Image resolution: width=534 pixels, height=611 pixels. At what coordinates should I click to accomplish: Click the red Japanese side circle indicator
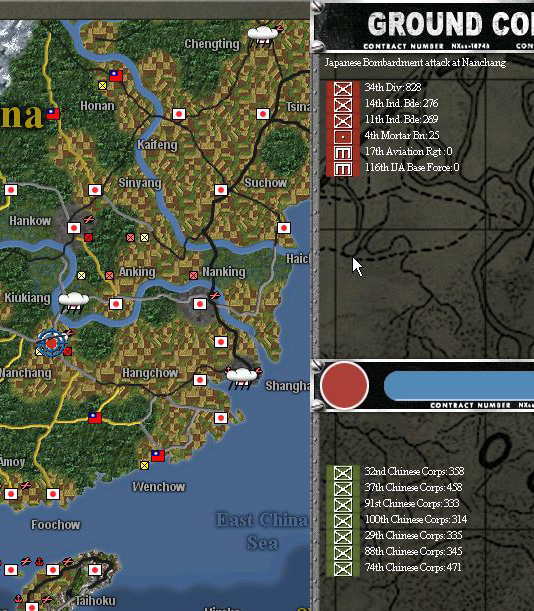344,385
